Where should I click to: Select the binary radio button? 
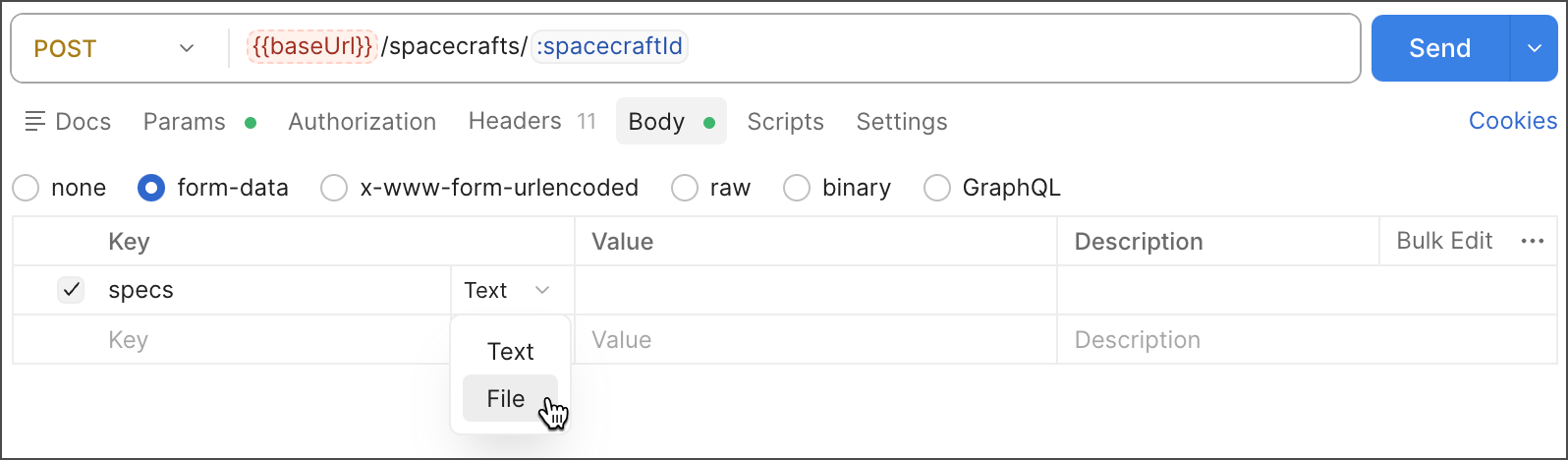tap(797, 188)
